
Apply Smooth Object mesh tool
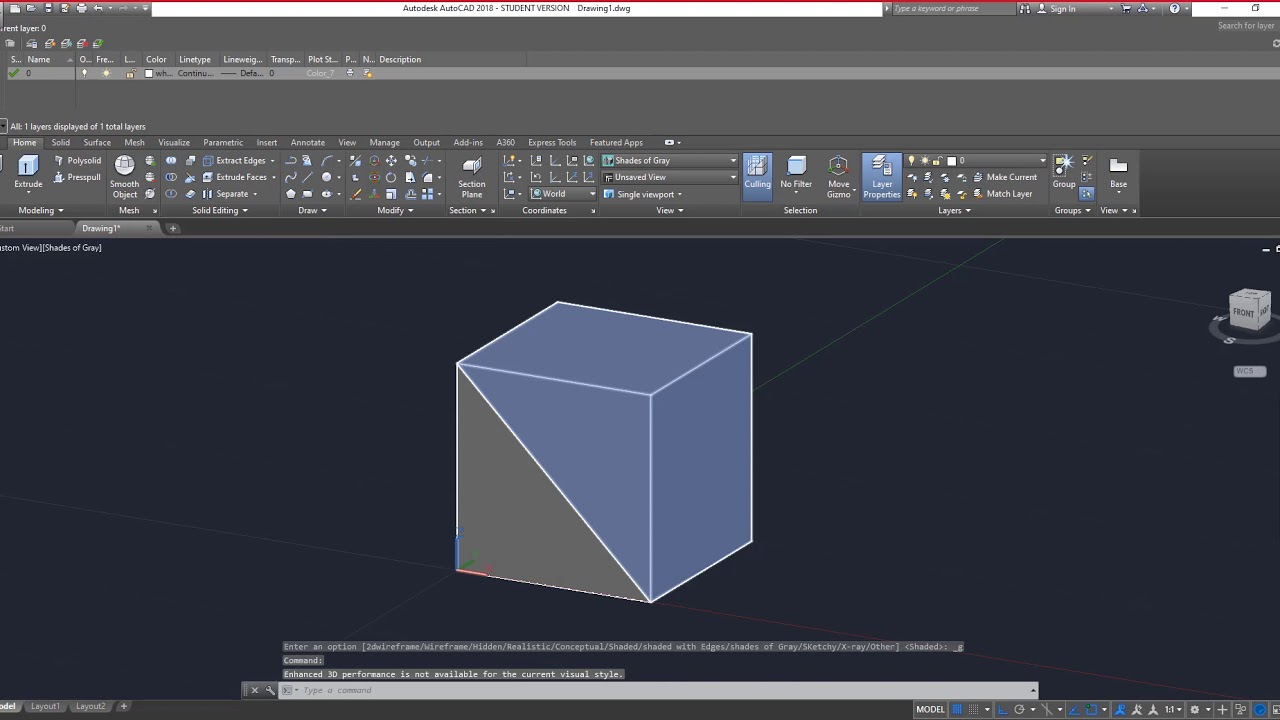click(x=124, y=177)
